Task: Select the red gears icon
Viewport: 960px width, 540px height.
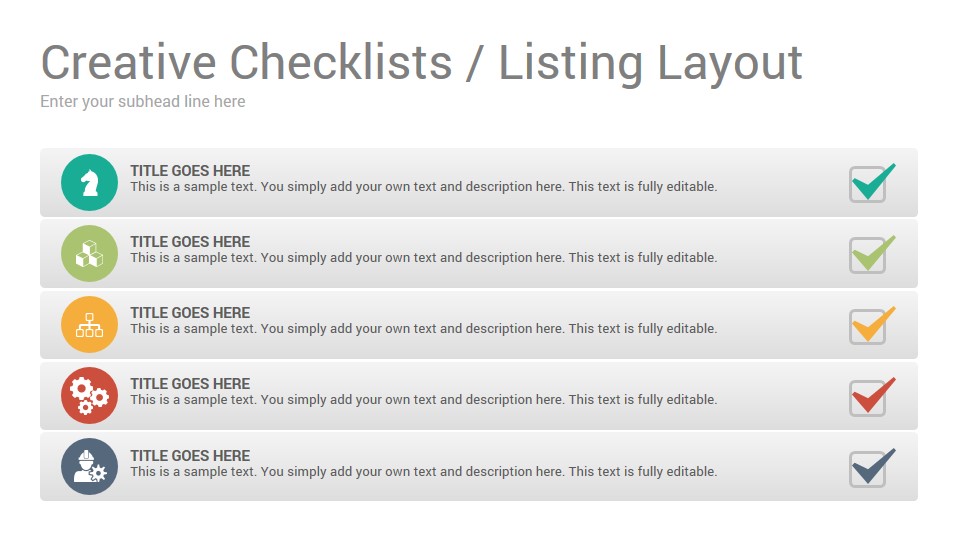Action: (89, 396)
